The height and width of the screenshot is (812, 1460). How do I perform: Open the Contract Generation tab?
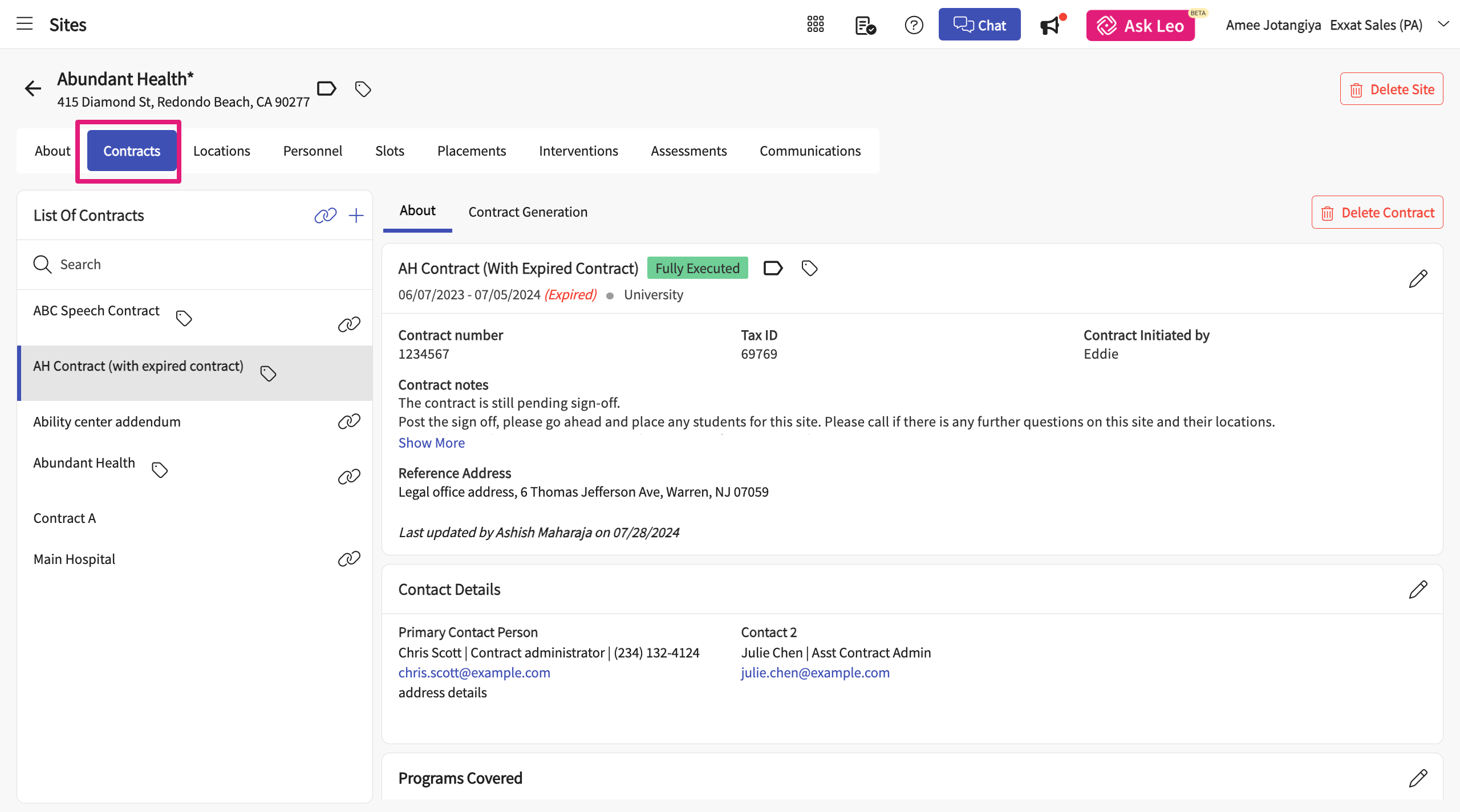[528, 212]
